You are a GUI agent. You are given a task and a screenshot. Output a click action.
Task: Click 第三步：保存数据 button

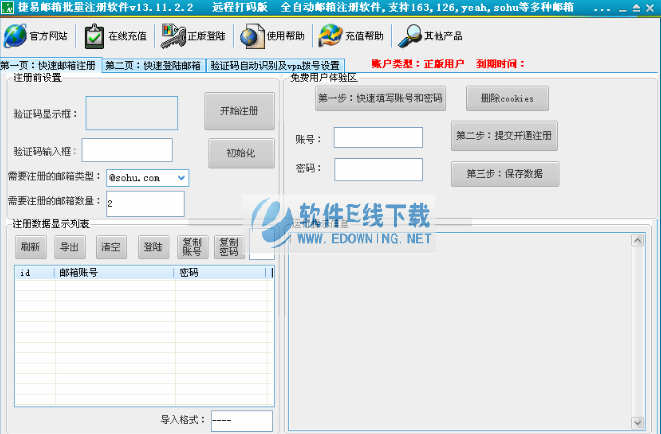(504, 173)
